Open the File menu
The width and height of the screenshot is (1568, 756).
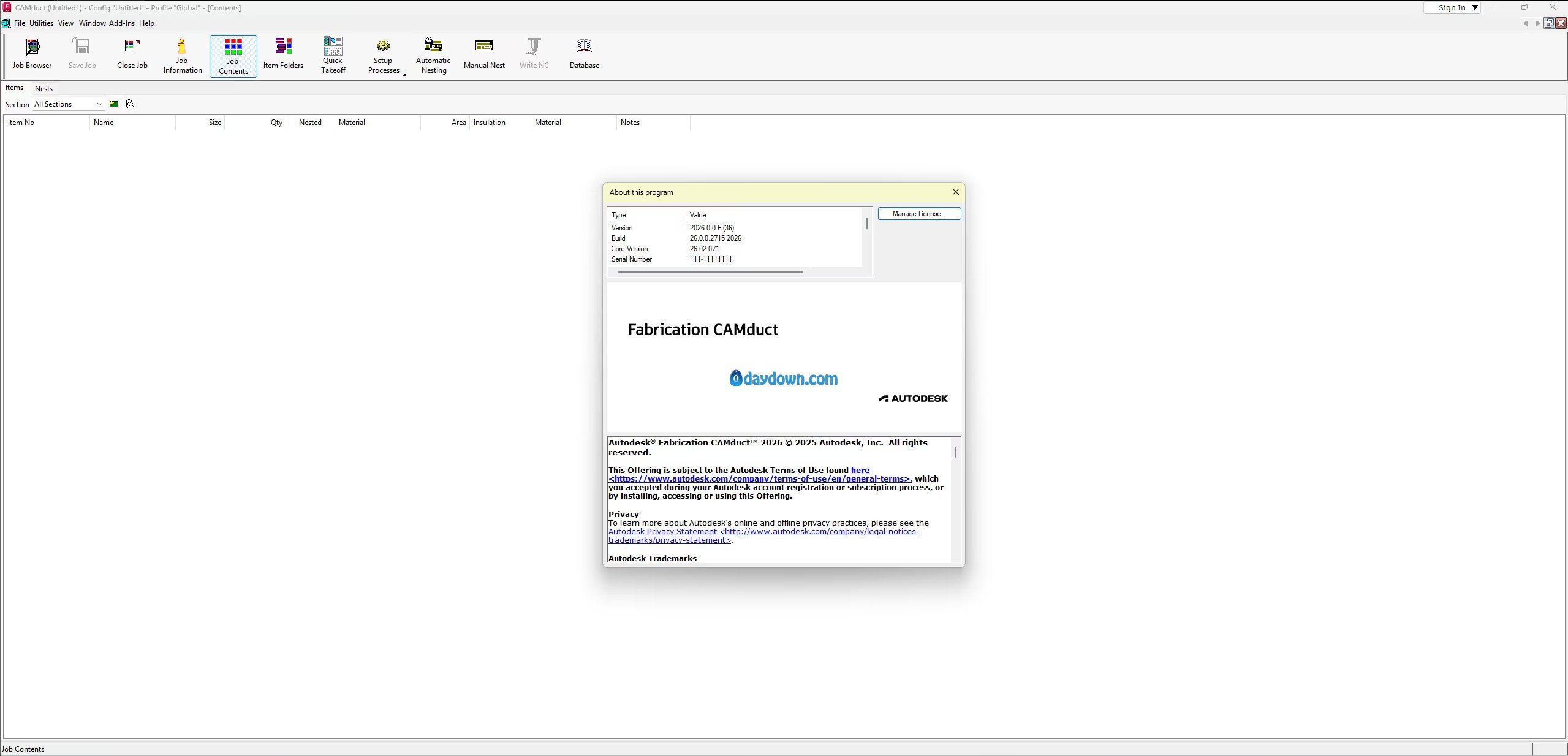pyautogui.click(x=20, y=23)
